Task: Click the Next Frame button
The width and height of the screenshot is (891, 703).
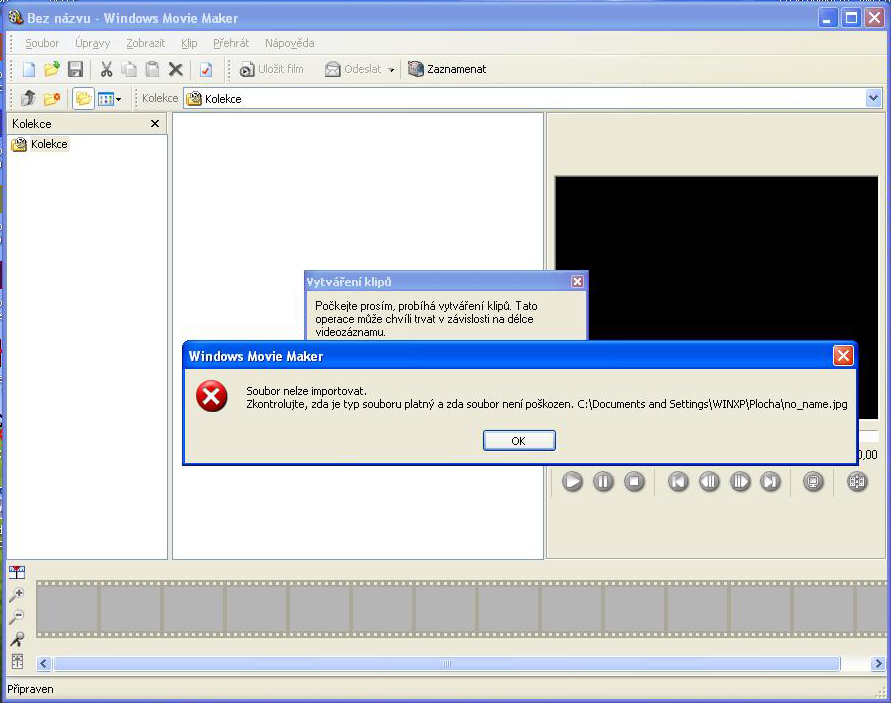Action: (x=740, y=482)
